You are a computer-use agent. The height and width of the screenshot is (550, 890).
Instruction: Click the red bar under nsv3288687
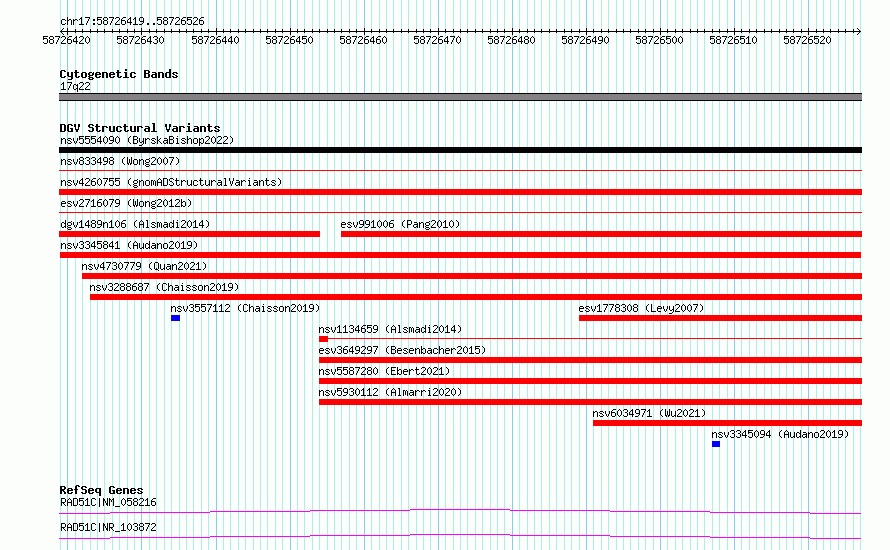click(x=476, y=297)
